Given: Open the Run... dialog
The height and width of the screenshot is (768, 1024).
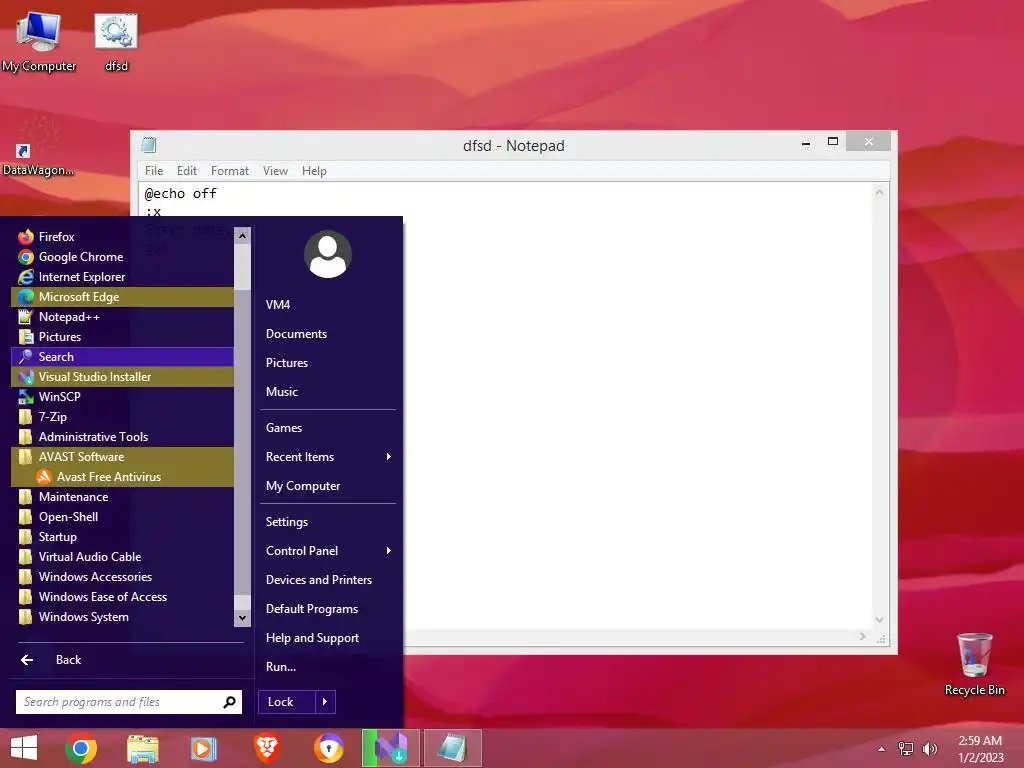Looking at the screenshot, I should [x=328, y=667].
